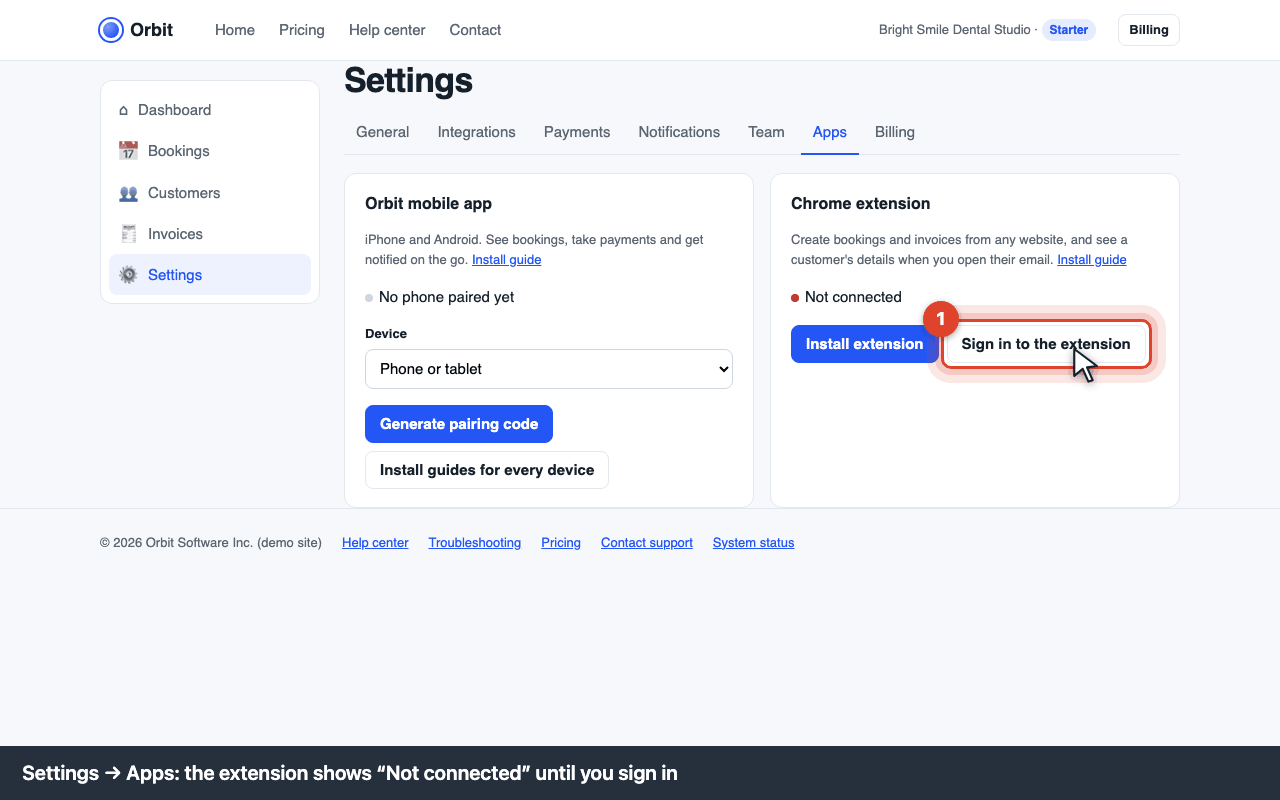Click the Billing button in header
The height and width of the screenshot is (800, 1280).
point(1149,30)
